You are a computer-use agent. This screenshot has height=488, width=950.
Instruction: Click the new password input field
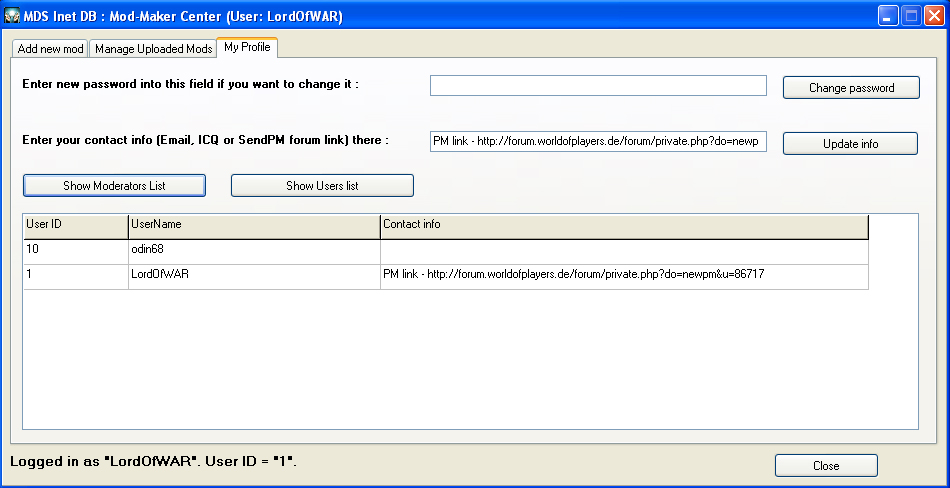click(598, 86)
